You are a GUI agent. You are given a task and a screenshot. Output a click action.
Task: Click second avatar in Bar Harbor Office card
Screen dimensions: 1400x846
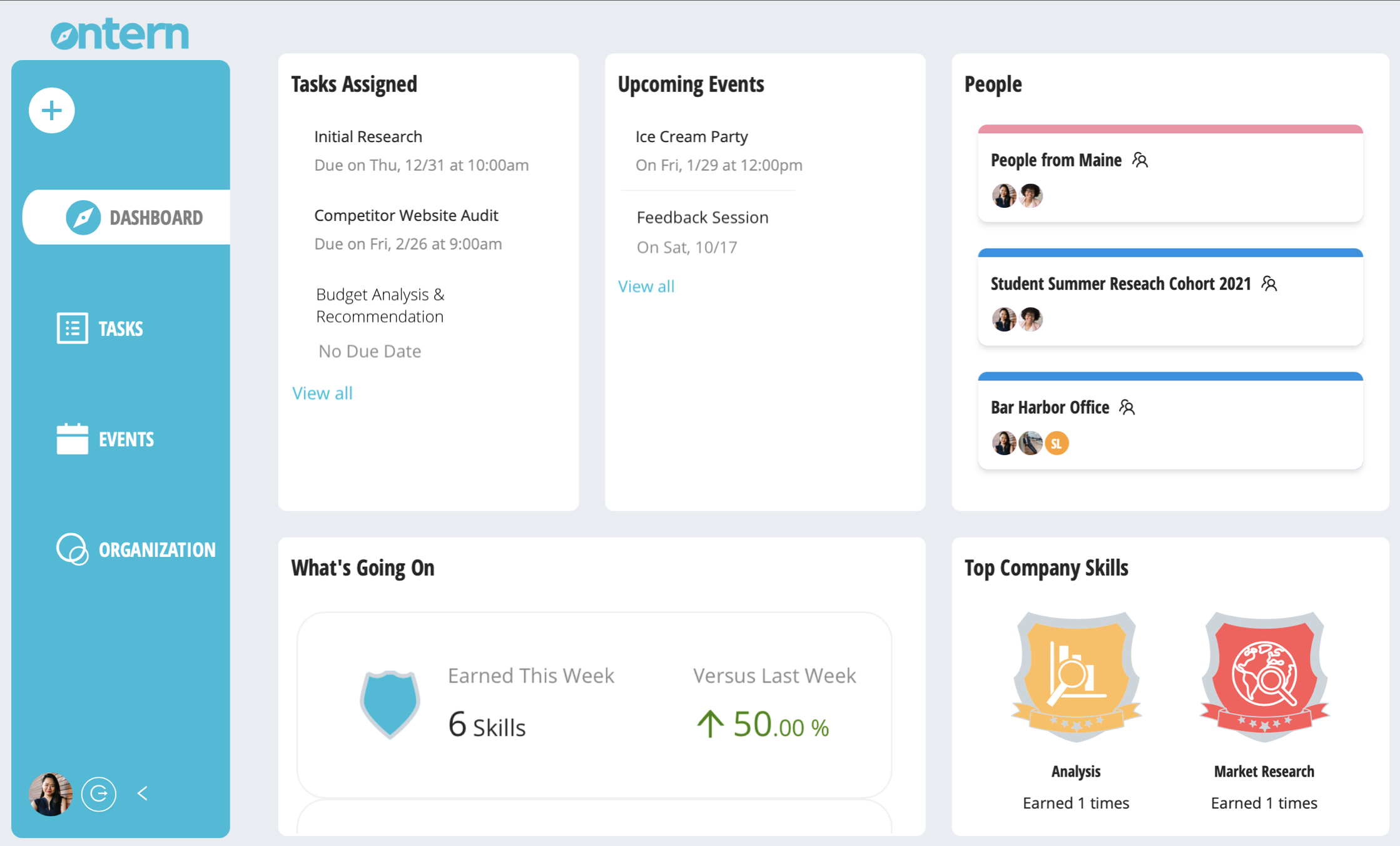(x=1030, y=443)
